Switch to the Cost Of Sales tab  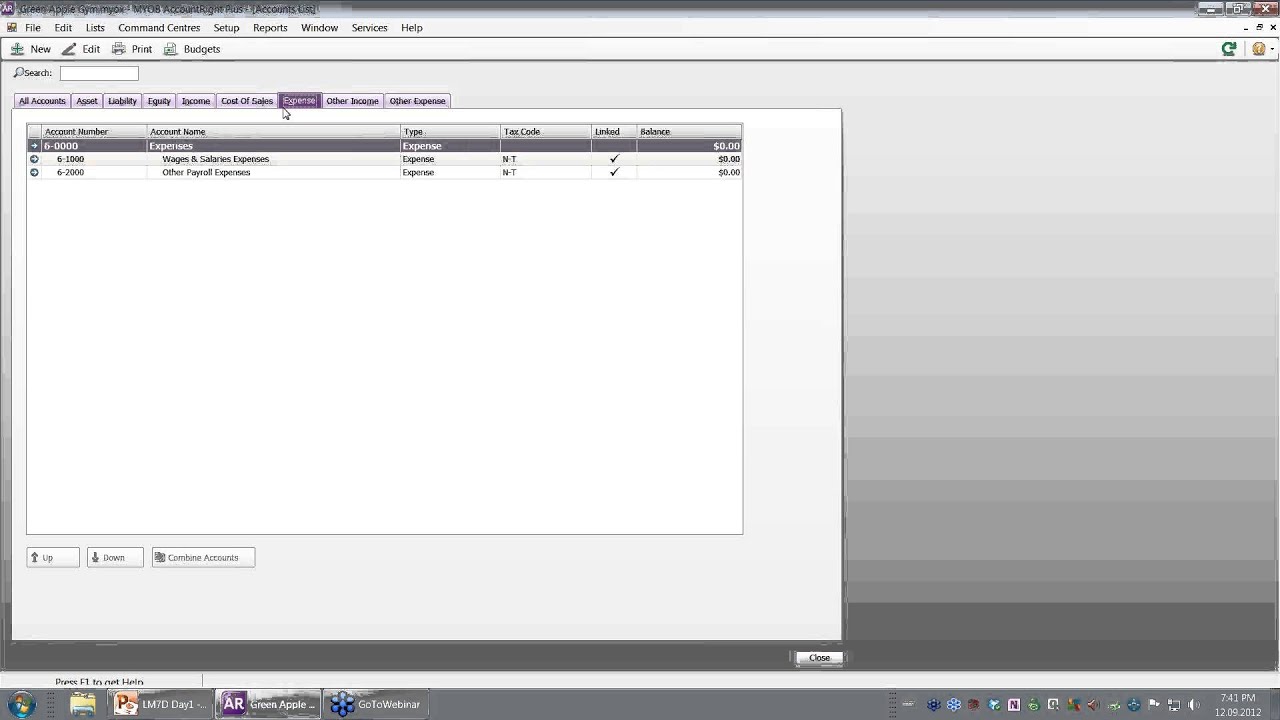coord(247,101)
